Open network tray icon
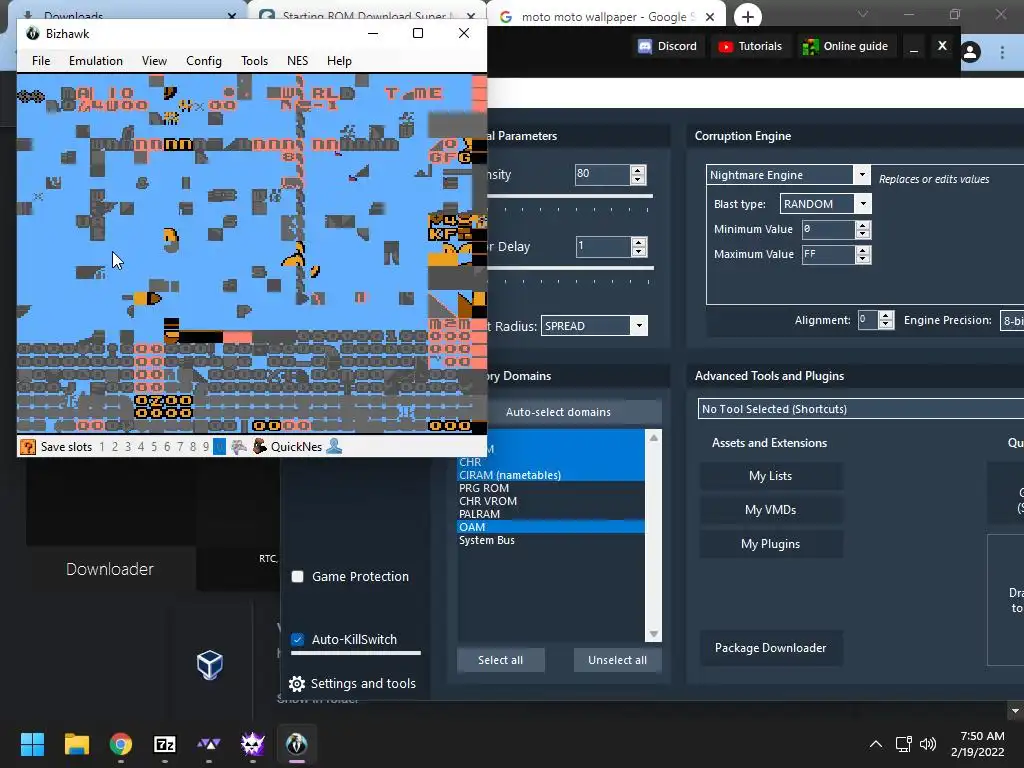This screenshot has width=1024, height=768. point(903,744)
